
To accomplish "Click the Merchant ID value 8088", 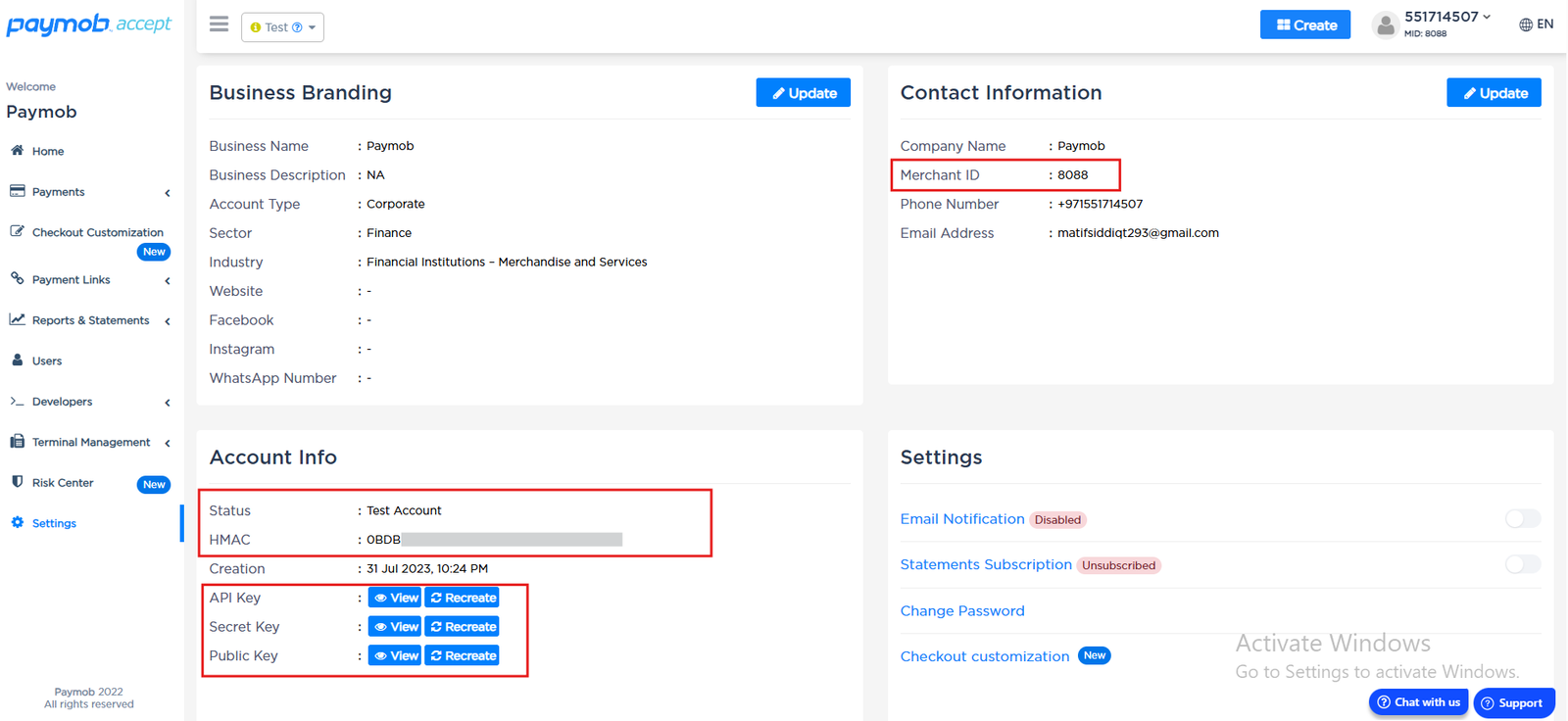I will [1072, 175].
